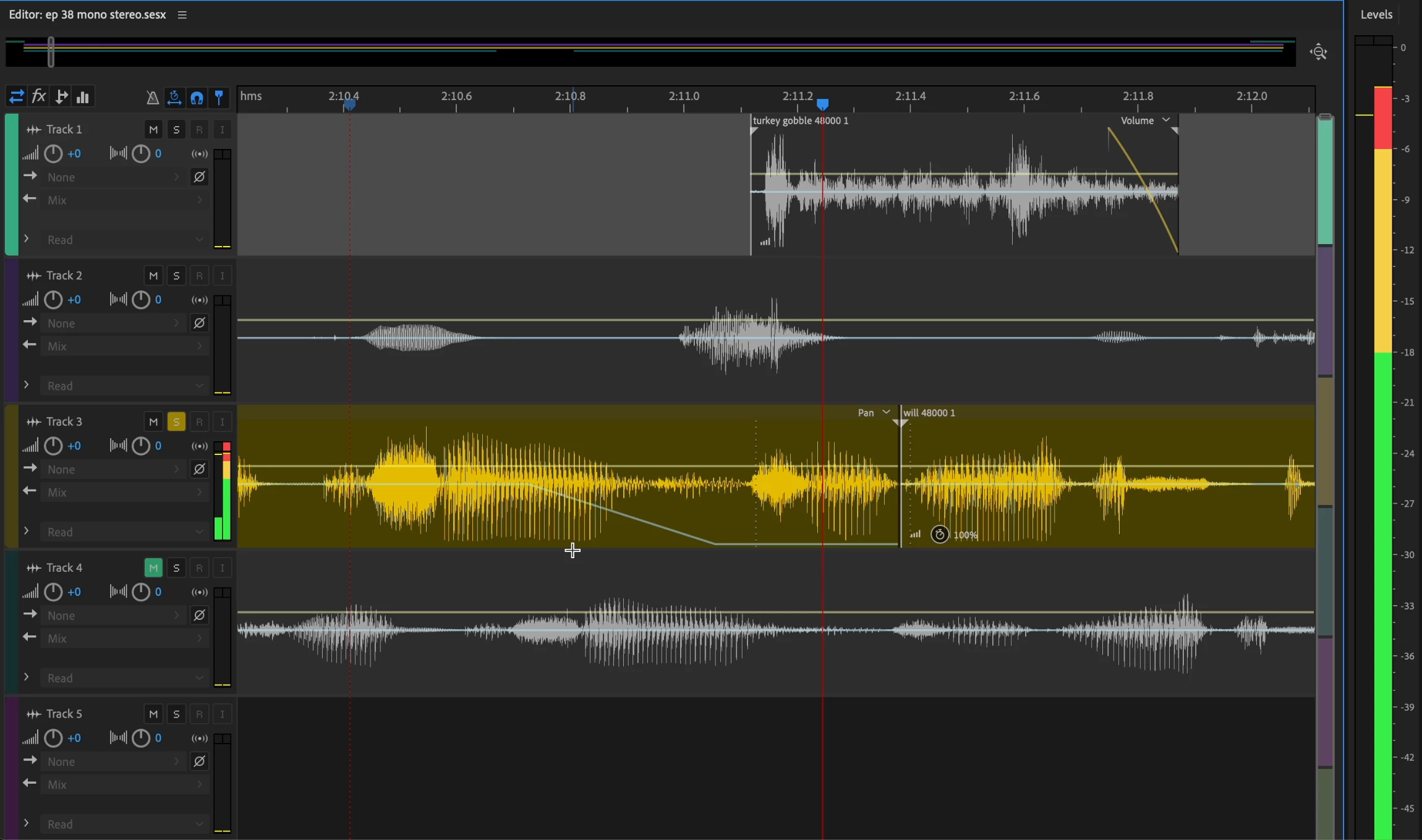Mute Track 1
Image resolution: width=1422 pixels, height=840 pixels.
tap(153, 129)
